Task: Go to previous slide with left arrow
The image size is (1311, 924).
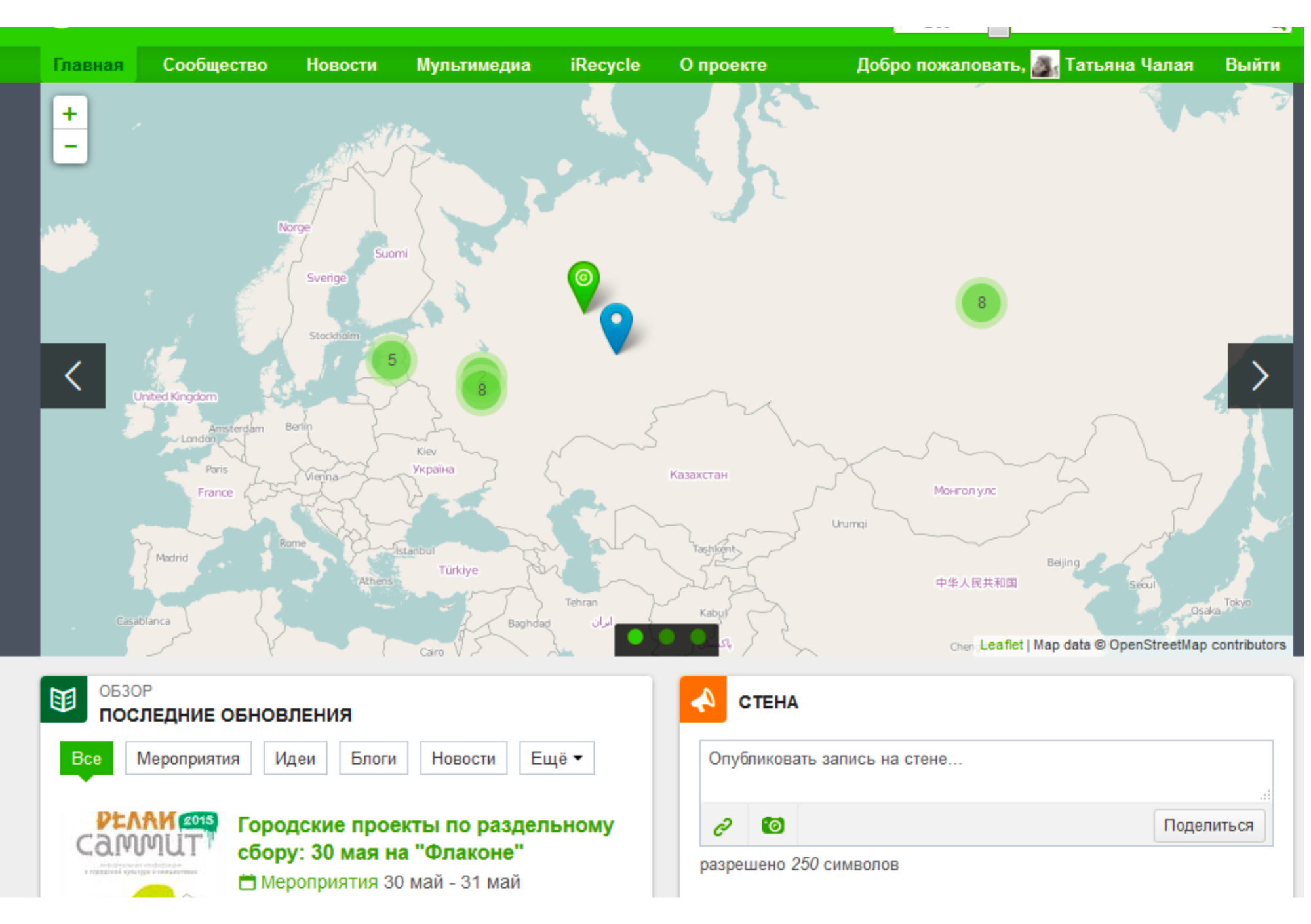Action: tap(73, 376)
